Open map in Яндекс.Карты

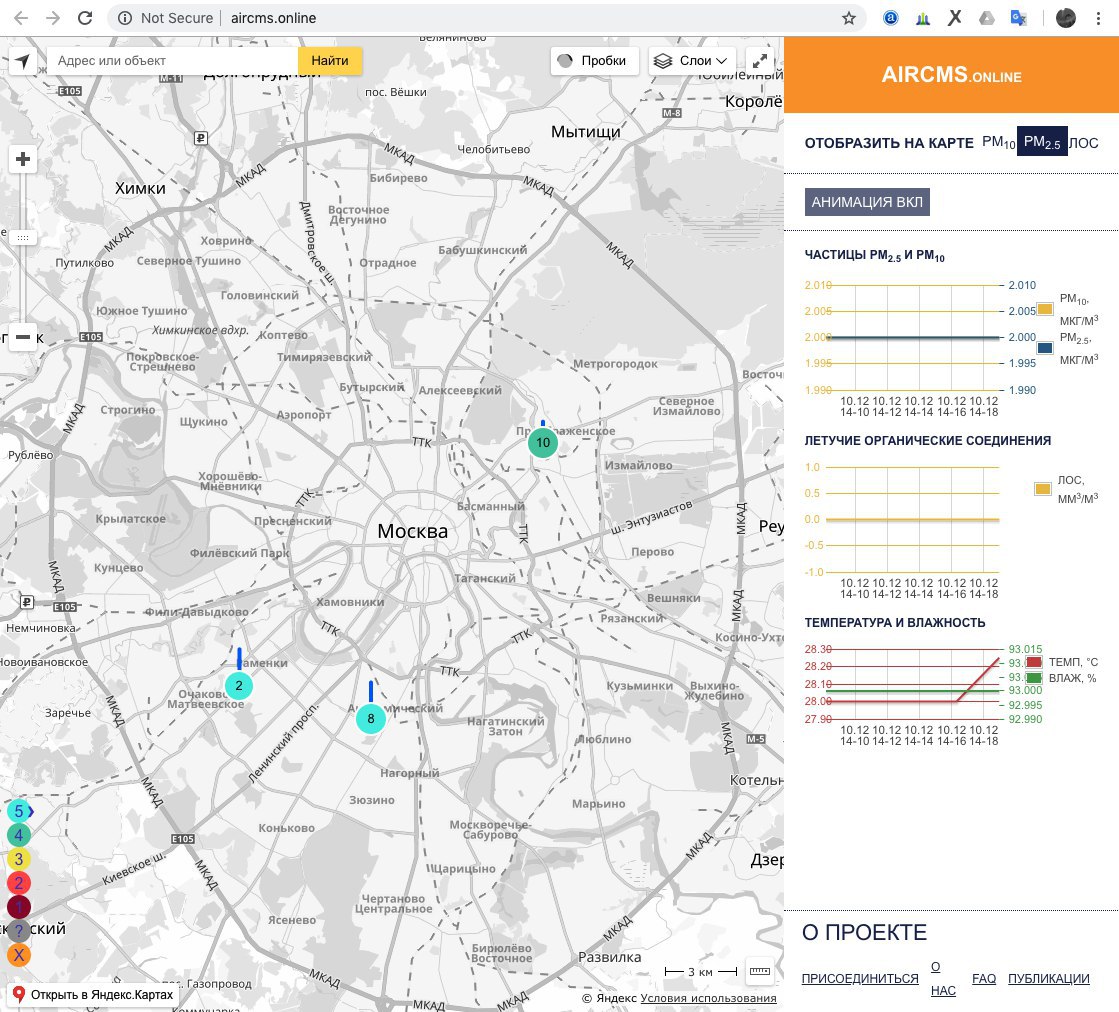click(93, 994)
